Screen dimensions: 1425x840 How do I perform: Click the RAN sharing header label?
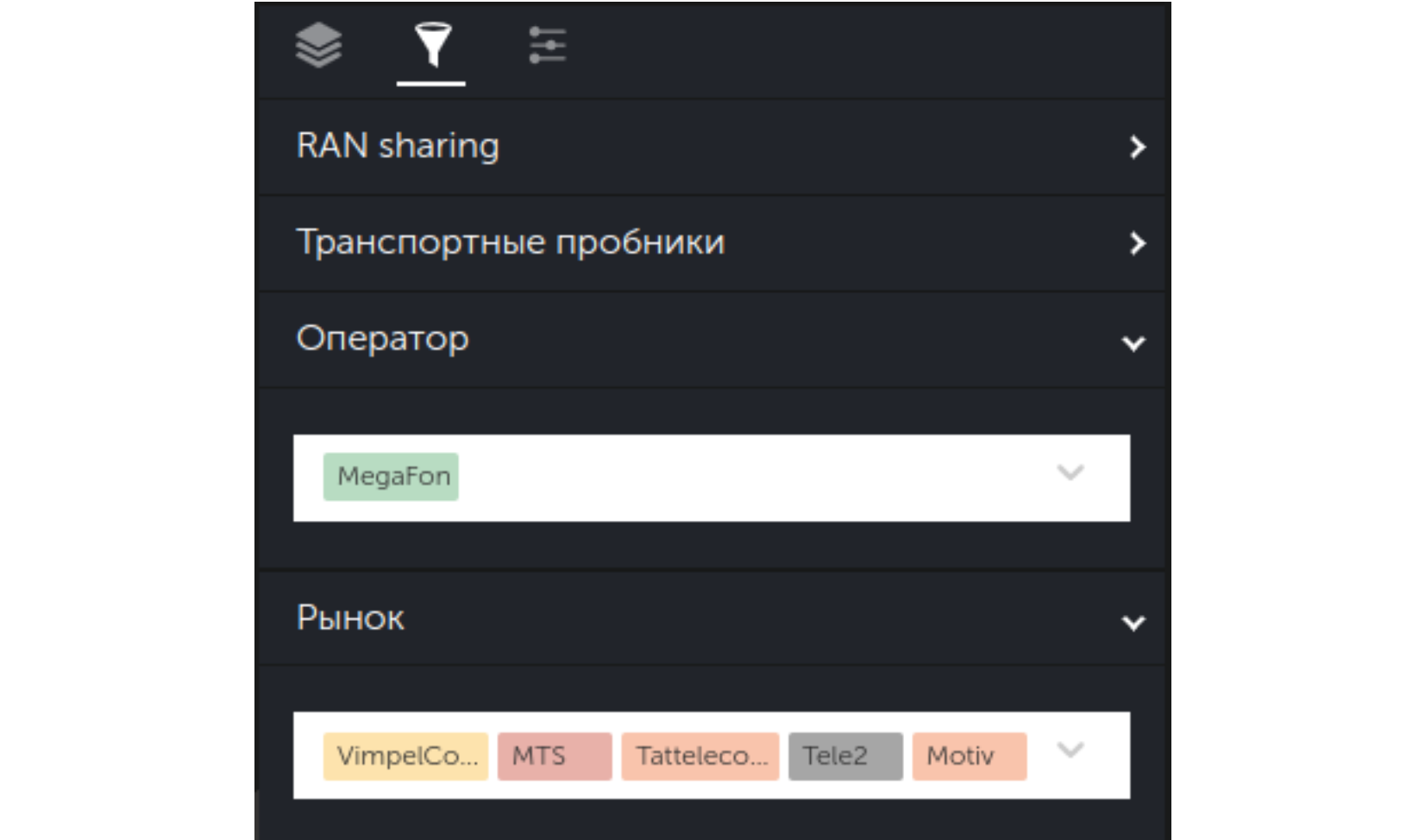click(398, 146)
